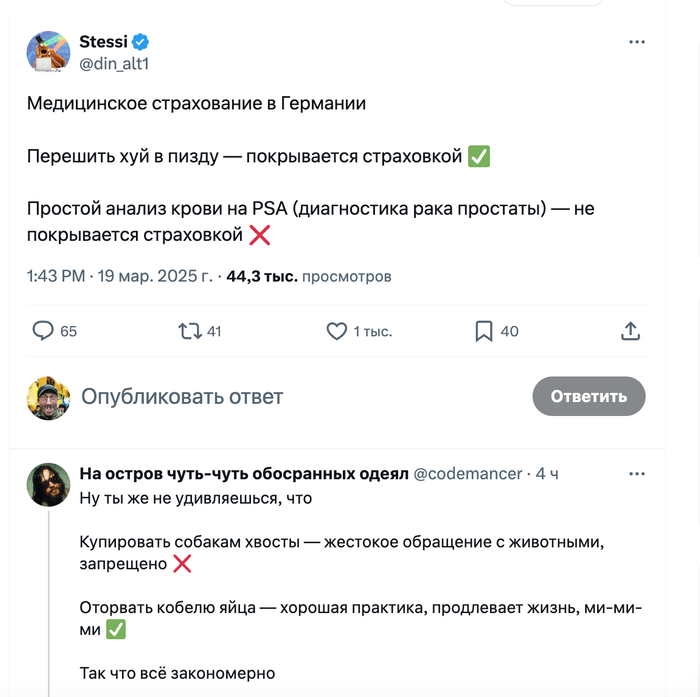
Task: Click the reply comment icon
Action: coord(44,331)
